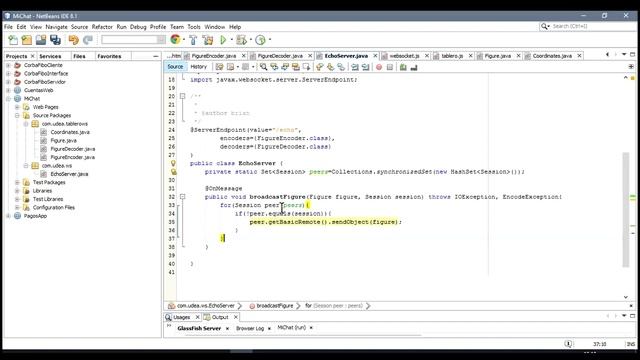Viewport: 640px width, 360px height.
Task: Open the project configuration combo box
Action: [x=133, y=40]
